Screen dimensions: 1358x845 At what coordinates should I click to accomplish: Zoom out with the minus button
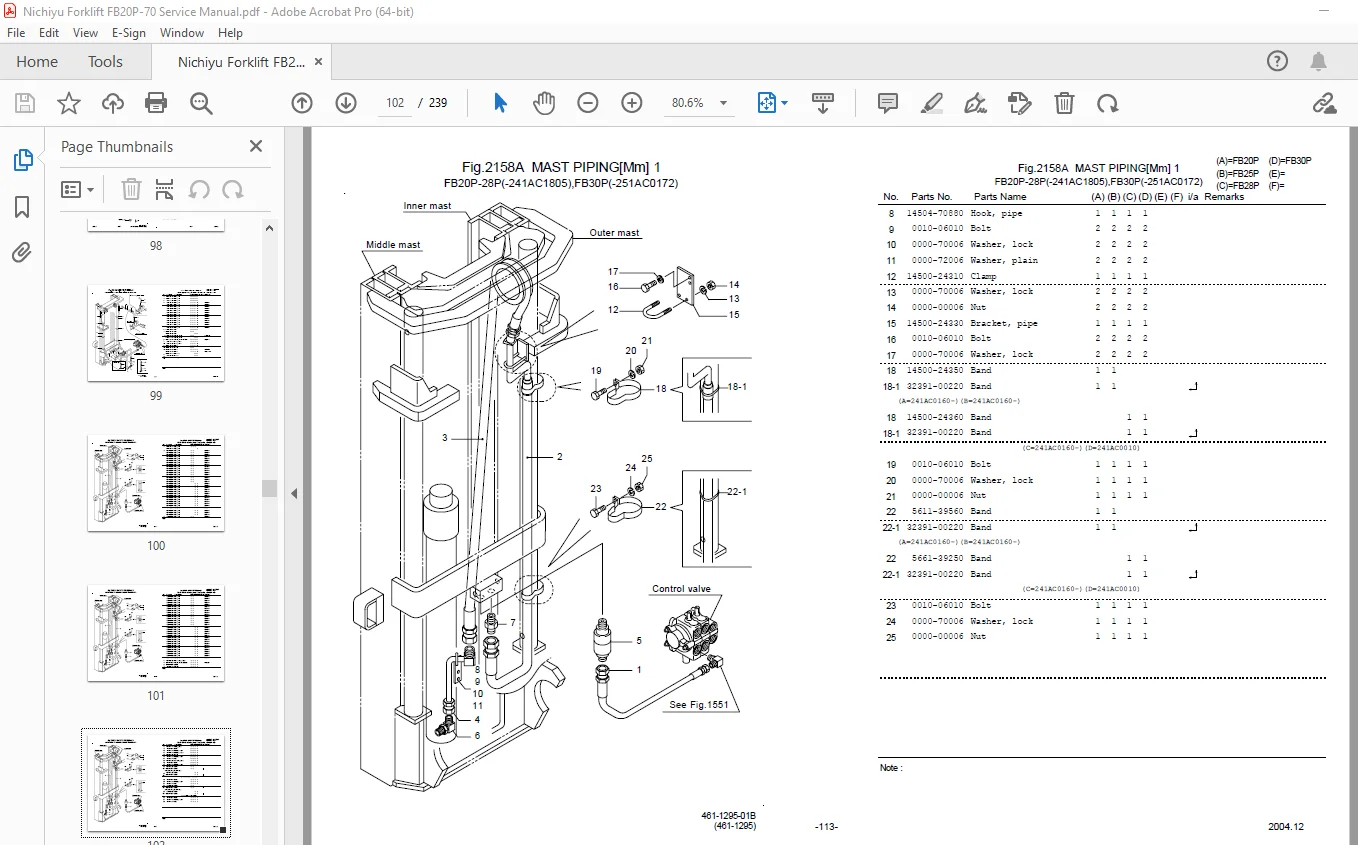(588, 103)
